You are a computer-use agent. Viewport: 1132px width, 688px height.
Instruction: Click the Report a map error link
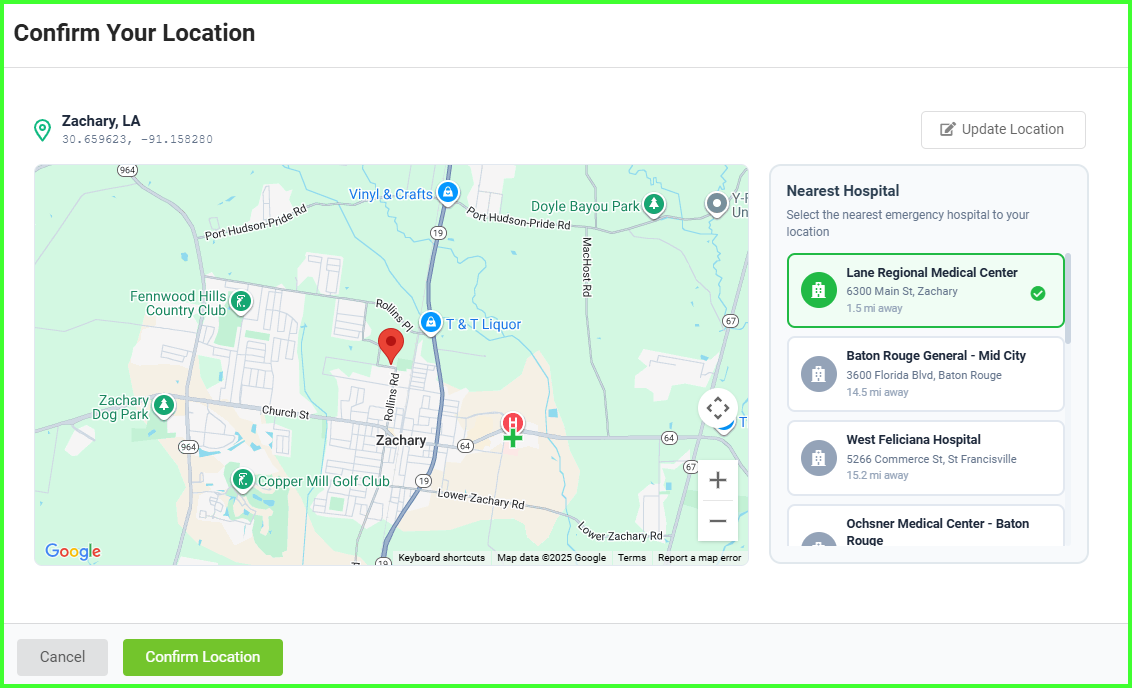point(699,557)
